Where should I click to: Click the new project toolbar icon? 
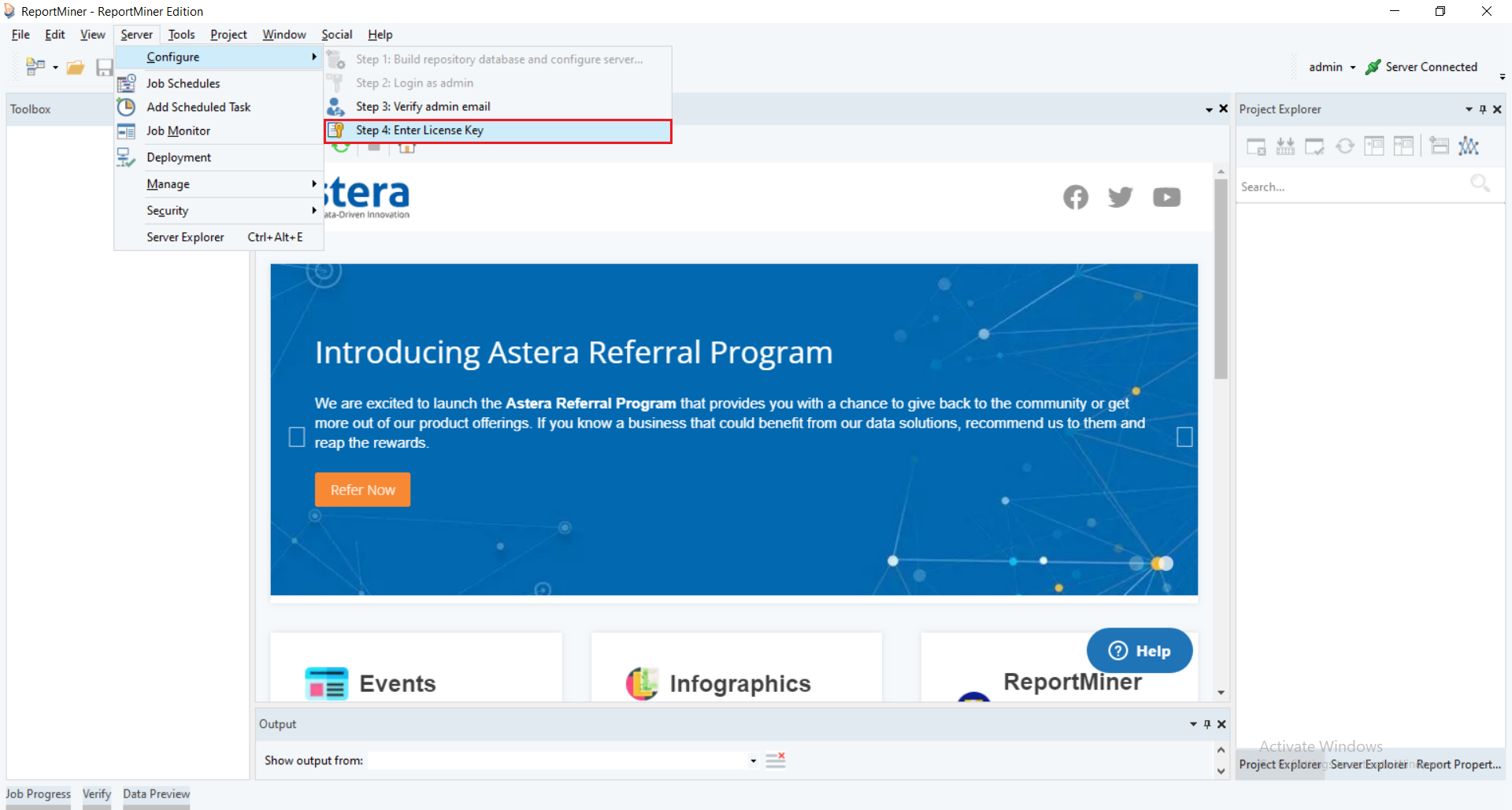35,67
